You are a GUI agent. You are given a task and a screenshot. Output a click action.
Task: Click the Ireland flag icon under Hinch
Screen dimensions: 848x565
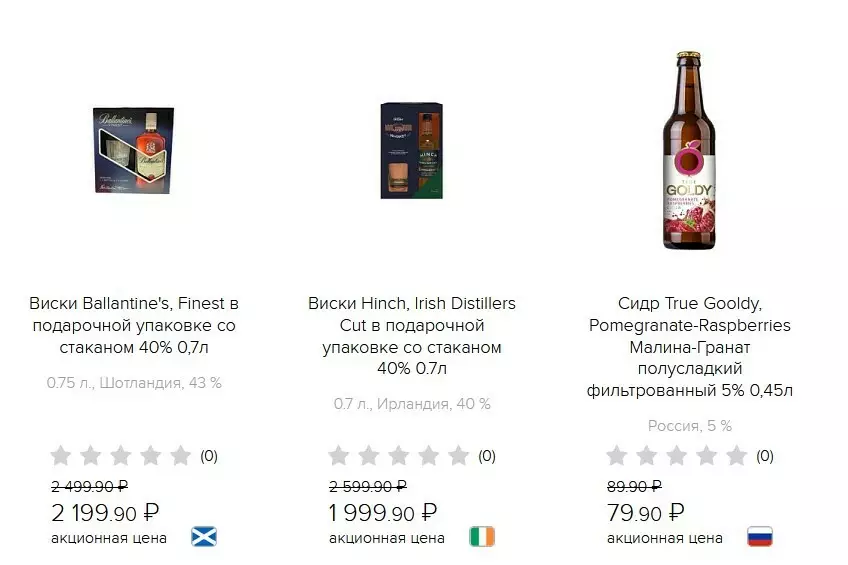tap(482, 537)
